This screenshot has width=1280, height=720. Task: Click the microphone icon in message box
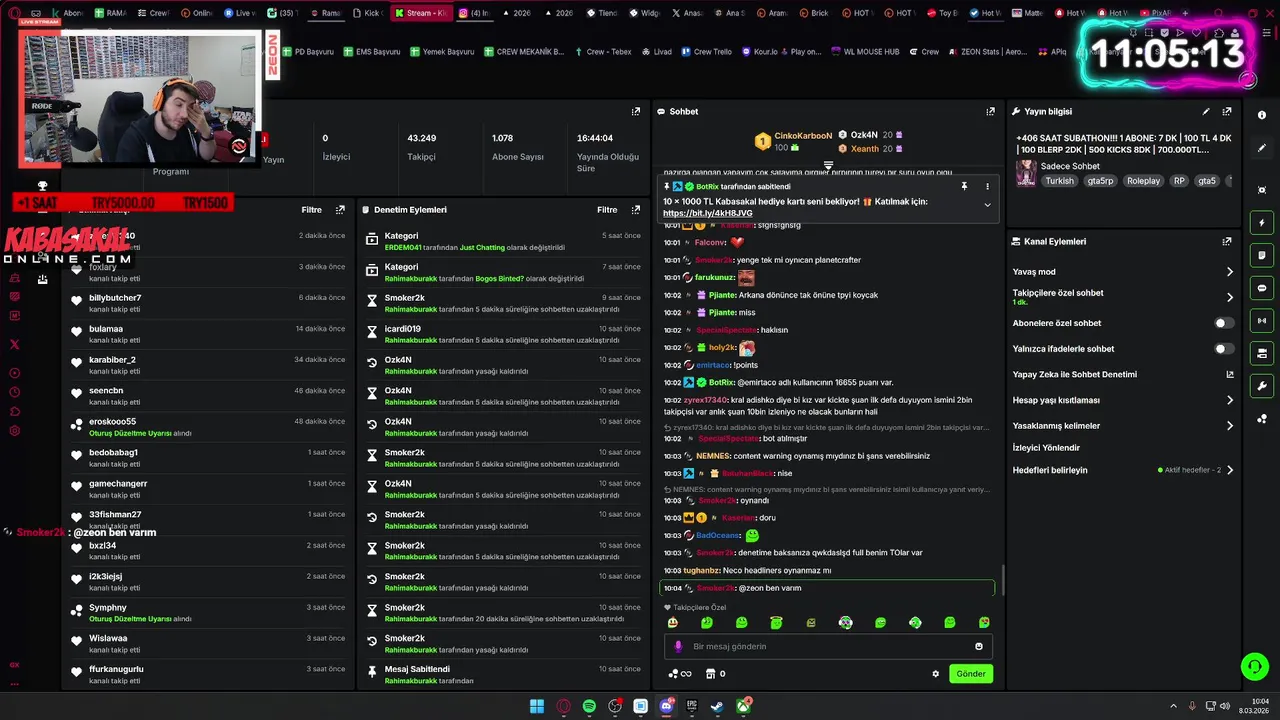click(678, 646)
